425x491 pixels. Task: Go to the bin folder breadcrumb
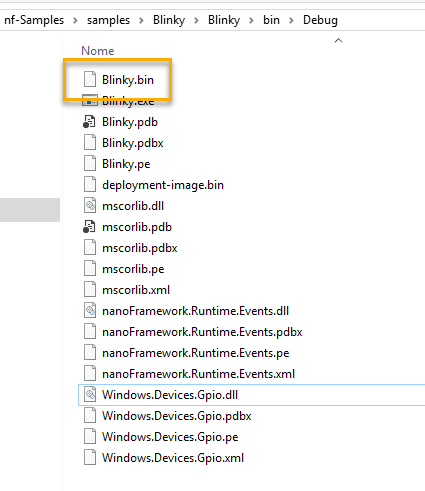point(271,20)
